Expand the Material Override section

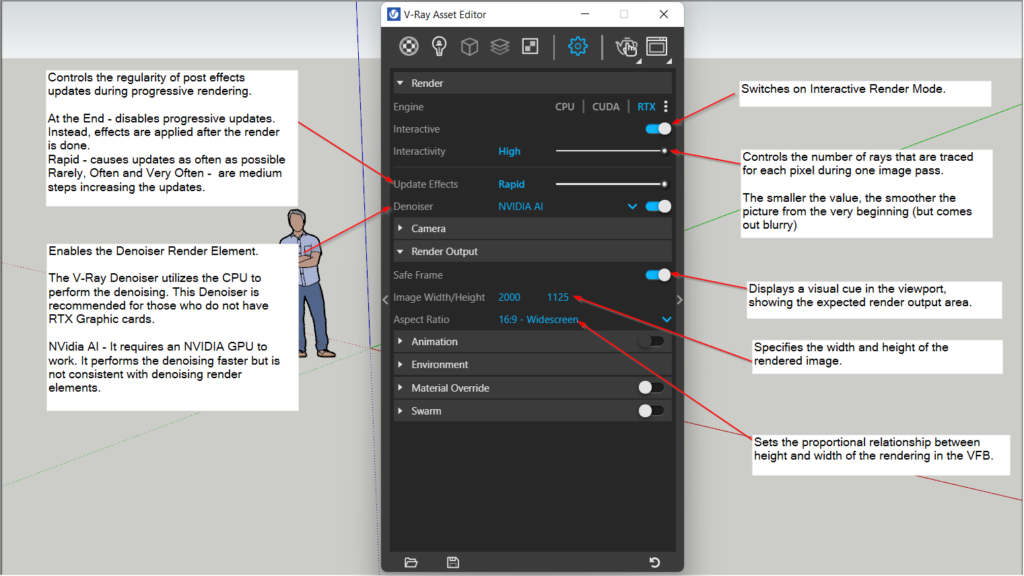[x=400, y=388]
